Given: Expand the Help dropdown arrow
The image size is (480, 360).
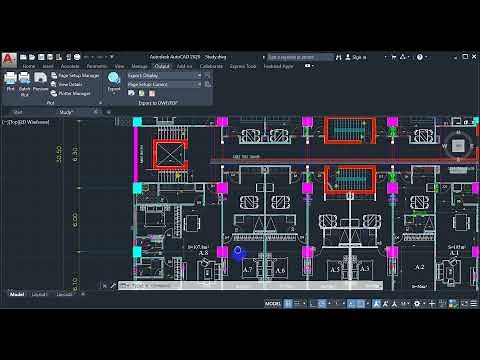Looking at the screenshot, I should [426, 57].
